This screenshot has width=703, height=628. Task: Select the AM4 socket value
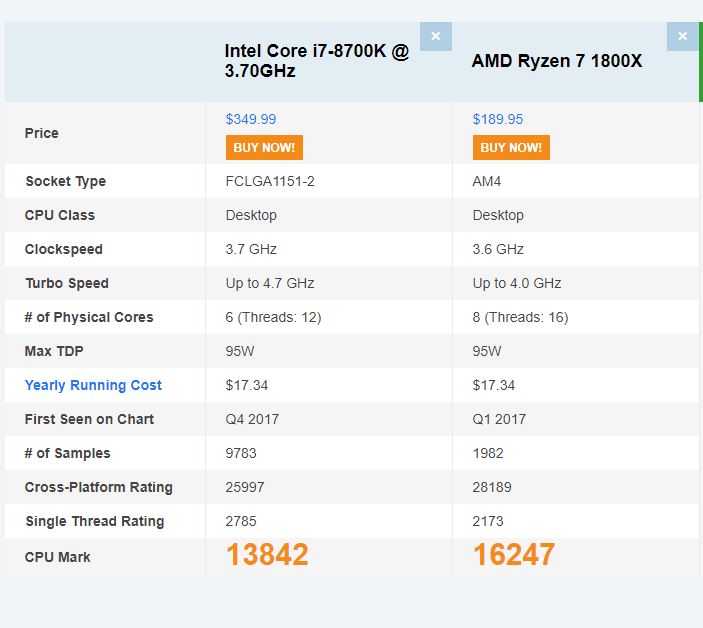486,181
